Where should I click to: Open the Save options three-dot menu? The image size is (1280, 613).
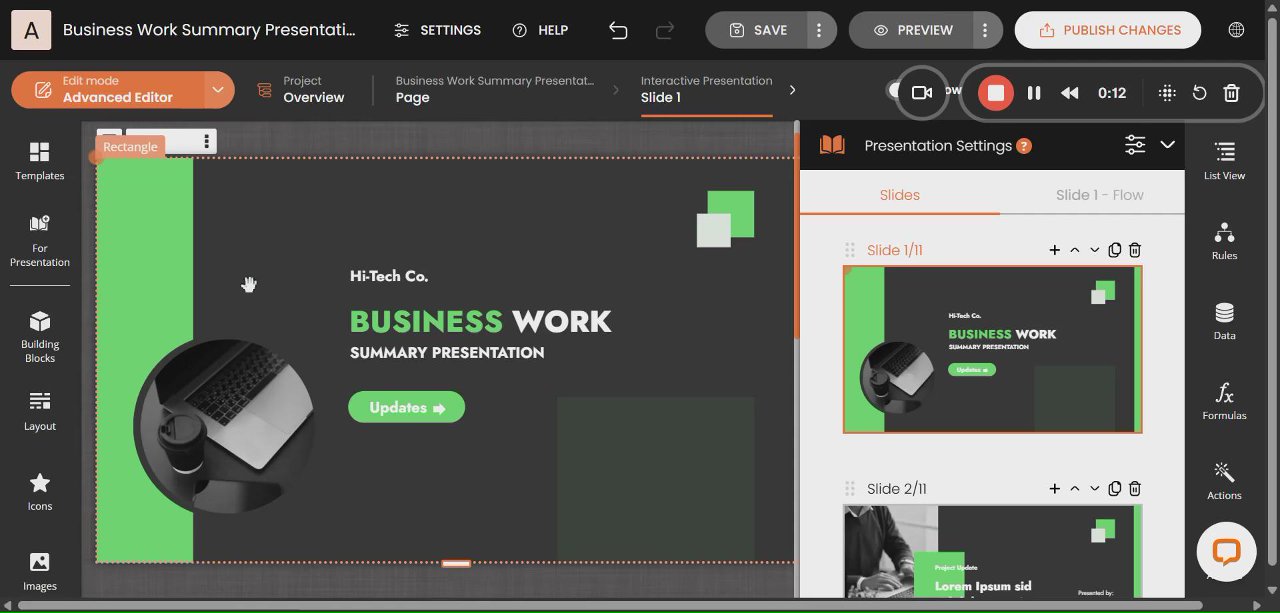819,30
